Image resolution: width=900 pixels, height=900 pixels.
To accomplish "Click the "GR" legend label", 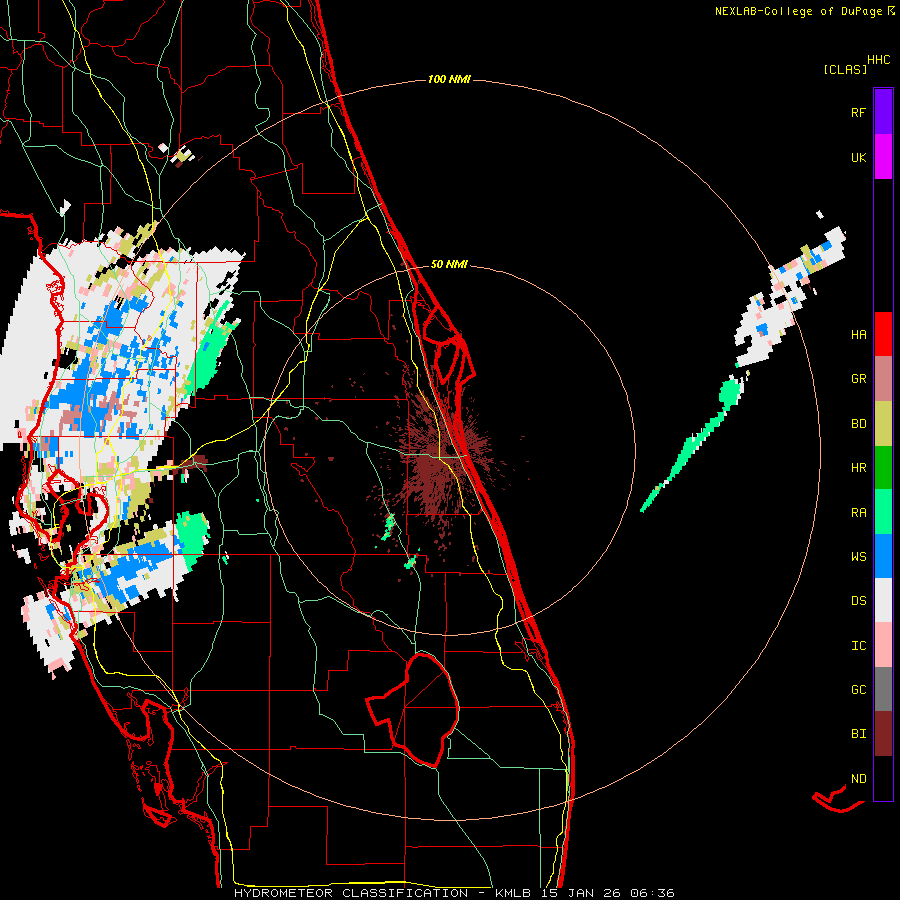I will [x=858, y=379].
